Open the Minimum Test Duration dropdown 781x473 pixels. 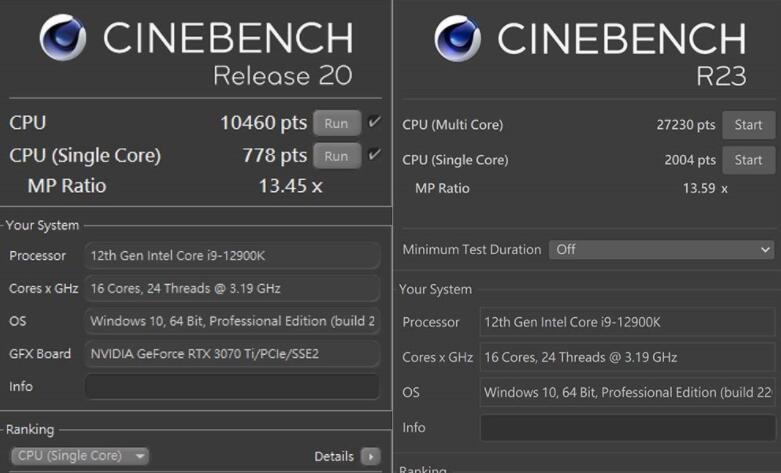661,249
